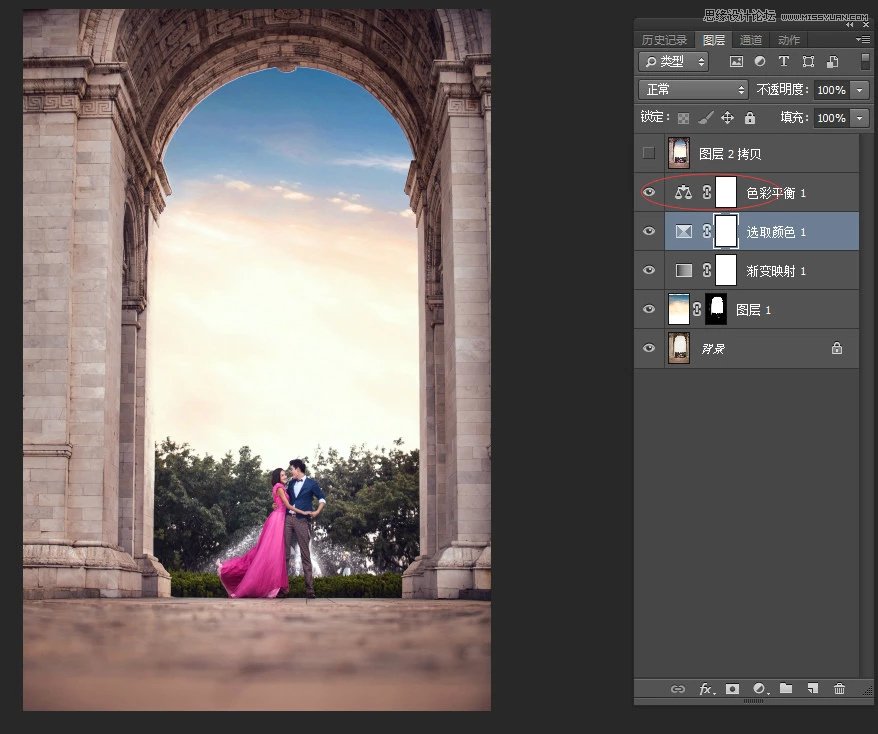878x734 pixels.
Task: Open the layers panel flyout menu
Action: coord(863,39)
